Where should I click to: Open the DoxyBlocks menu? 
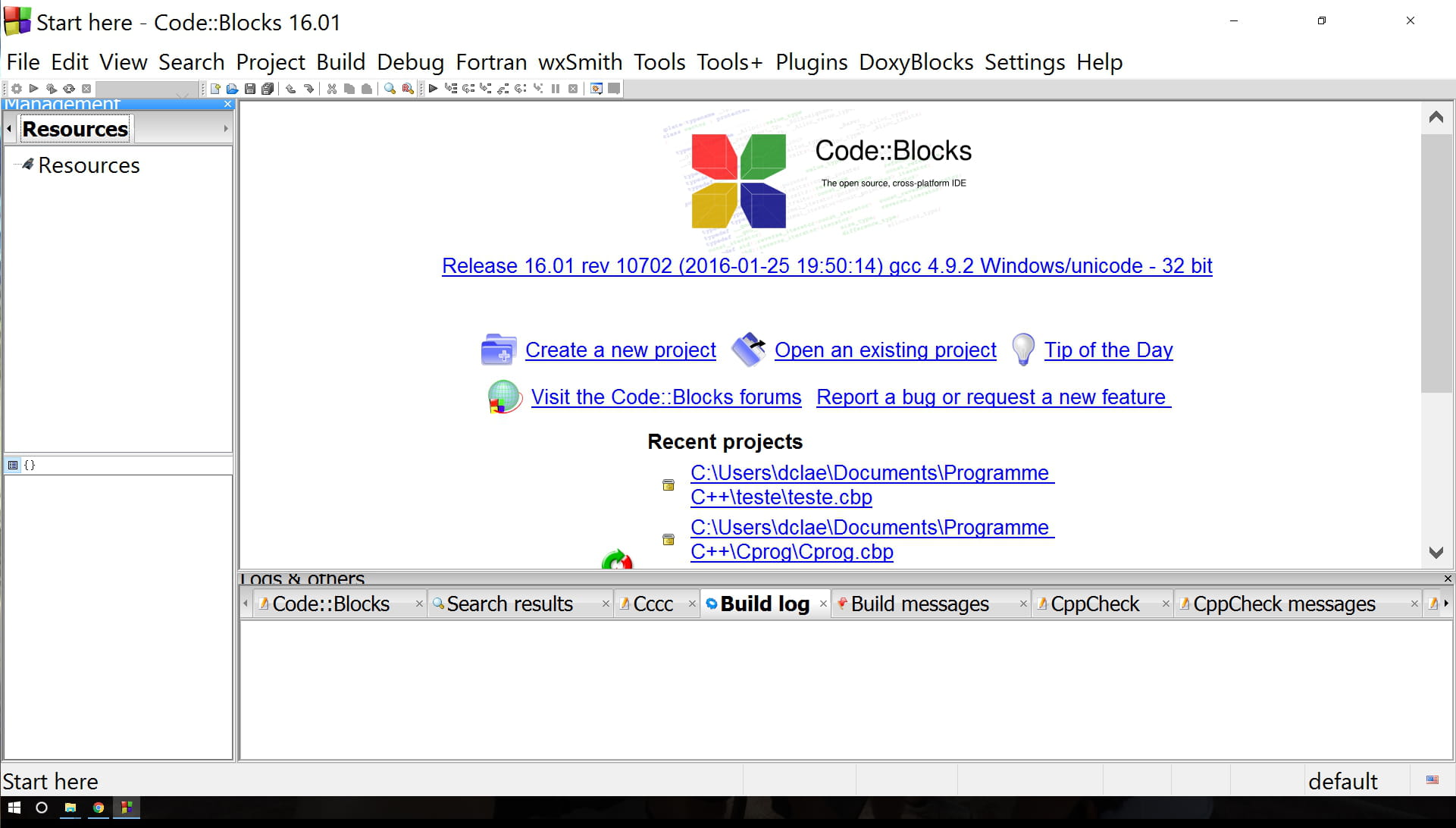[x=916, y=62]
